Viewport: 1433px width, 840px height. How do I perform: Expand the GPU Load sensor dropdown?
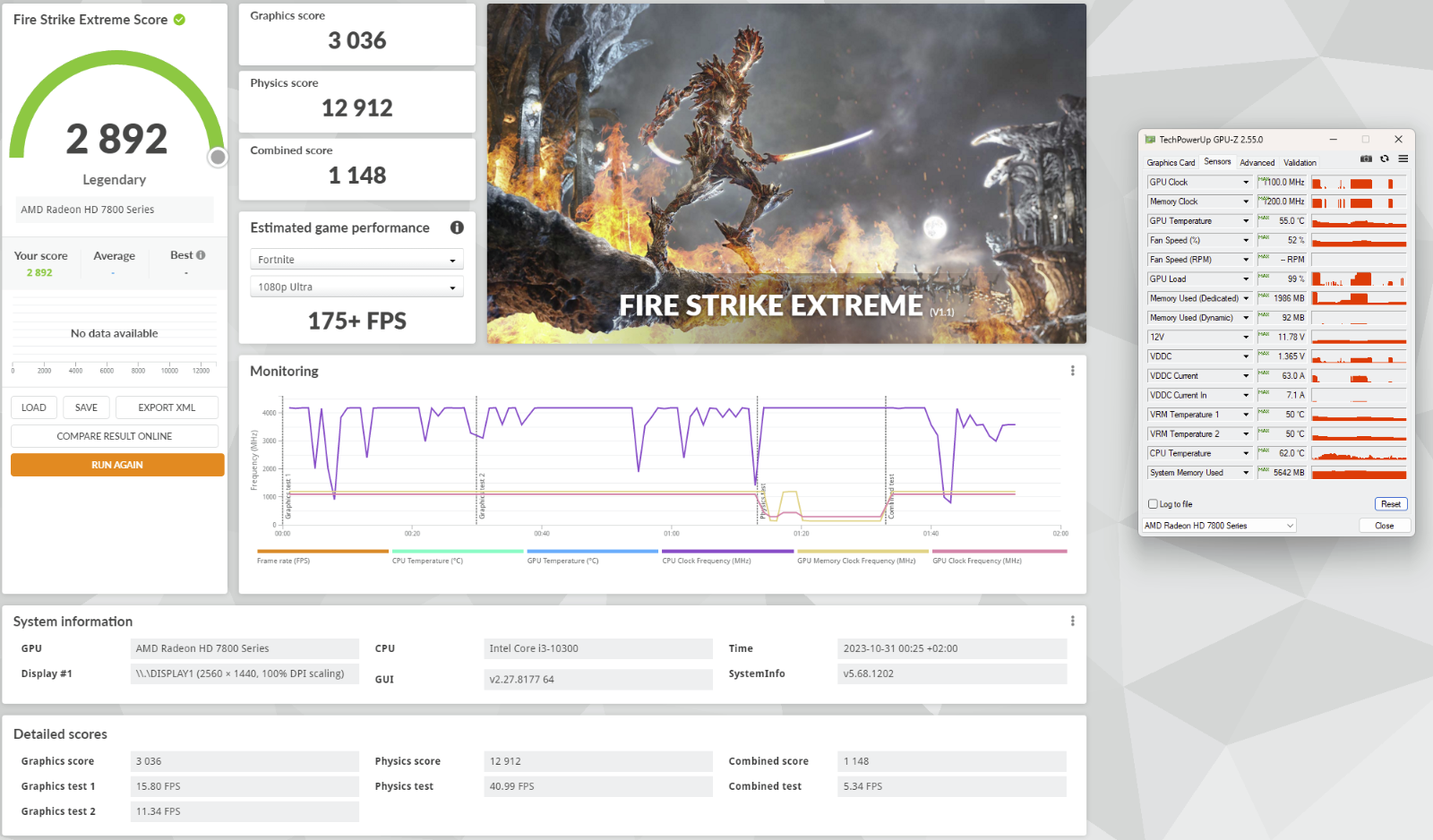pos(1245,279)
